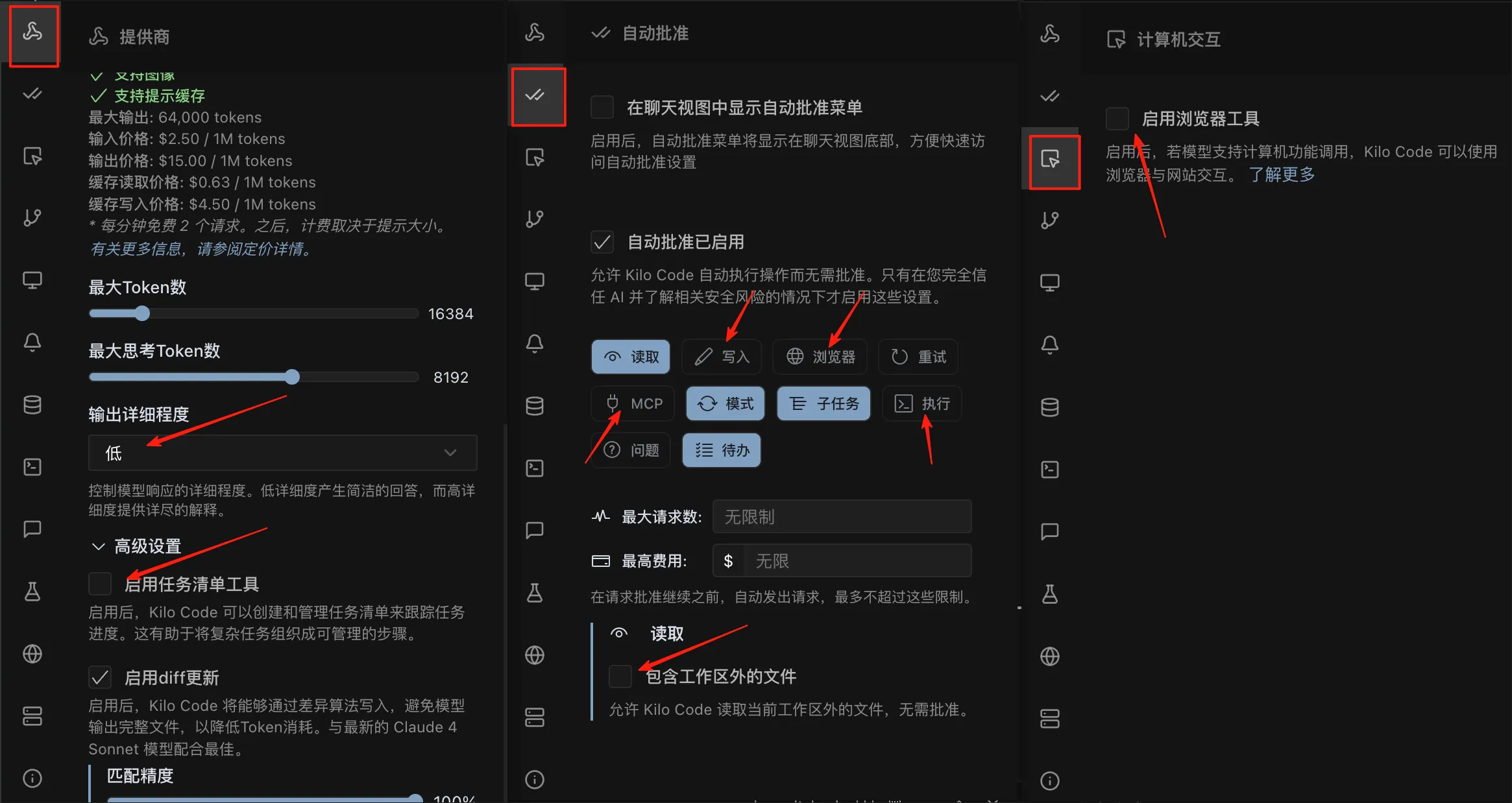Toggle the 模式 auto-approve button
The image size is (1512, 803).
pos(726,403)
